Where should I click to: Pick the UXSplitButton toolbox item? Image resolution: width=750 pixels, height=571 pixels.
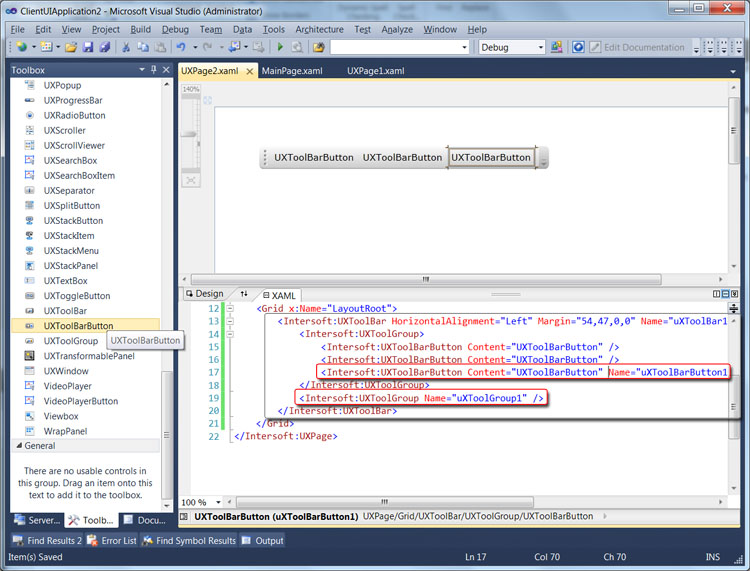point(71,206)
